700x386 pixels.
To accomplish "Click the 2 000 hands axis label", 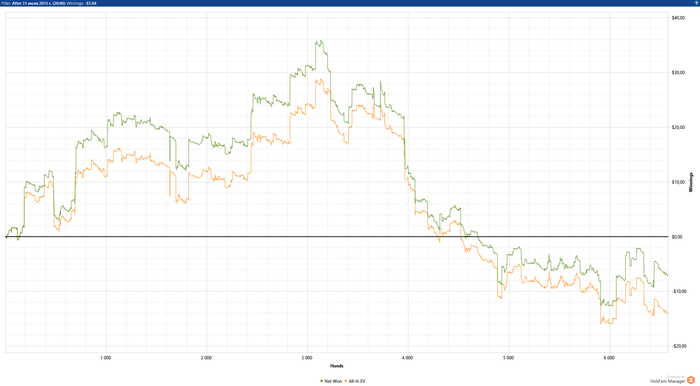I will tap(206, 358).
